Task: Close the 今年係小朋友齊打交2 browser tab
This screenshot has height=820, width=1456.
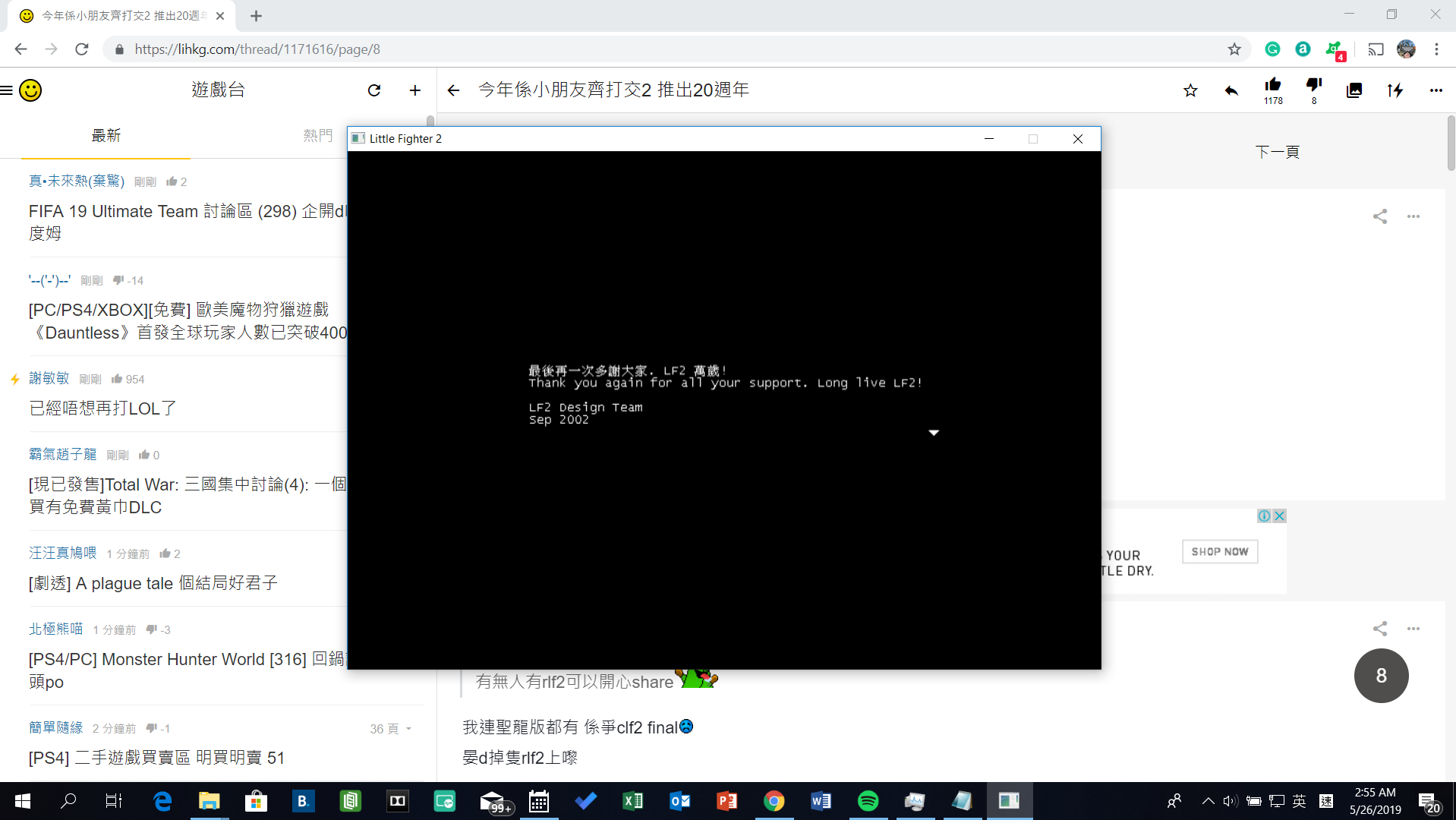Action: click(220, 16)
